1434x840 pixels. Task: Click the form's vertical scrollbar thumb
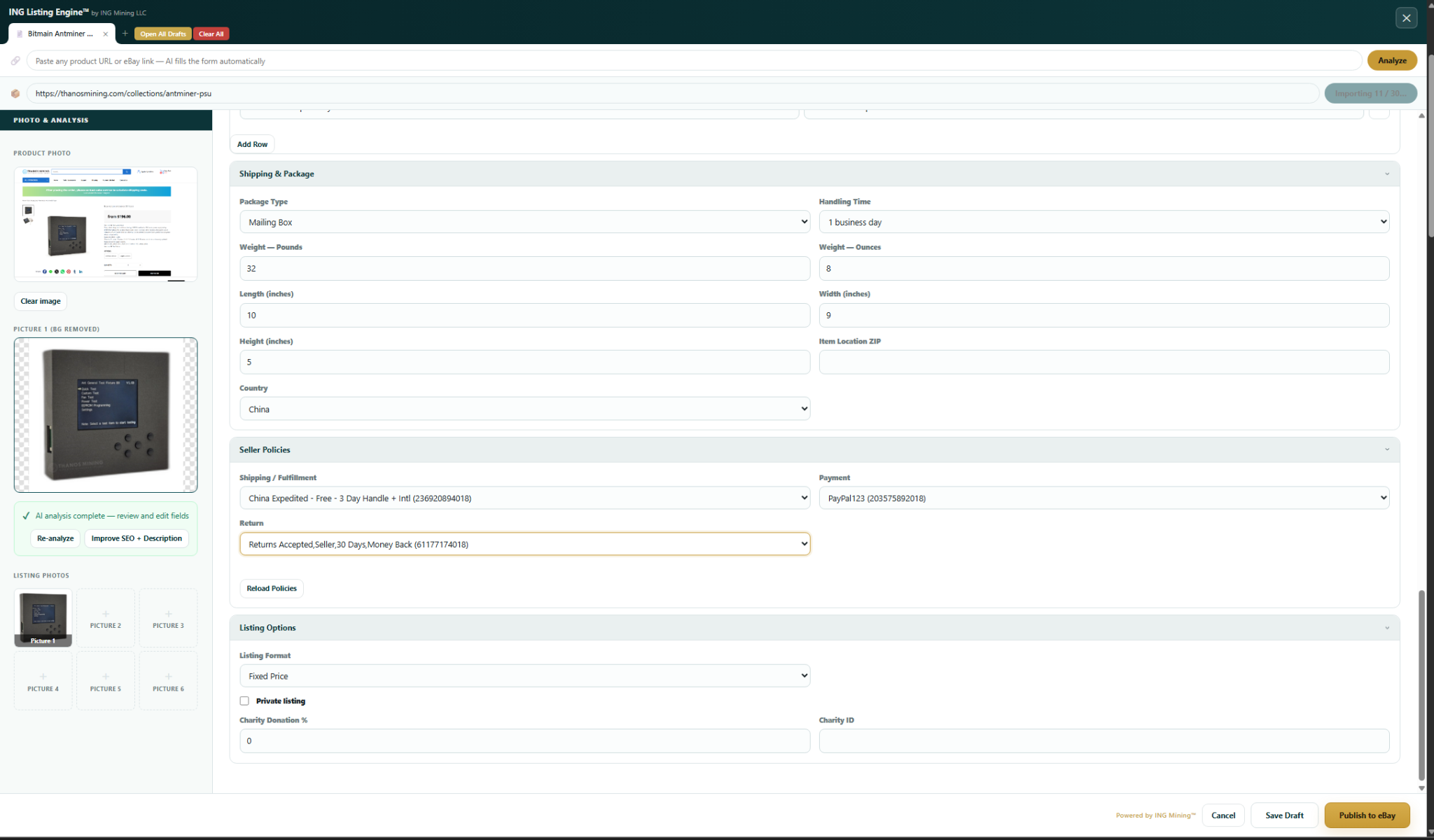point(1421,685)
